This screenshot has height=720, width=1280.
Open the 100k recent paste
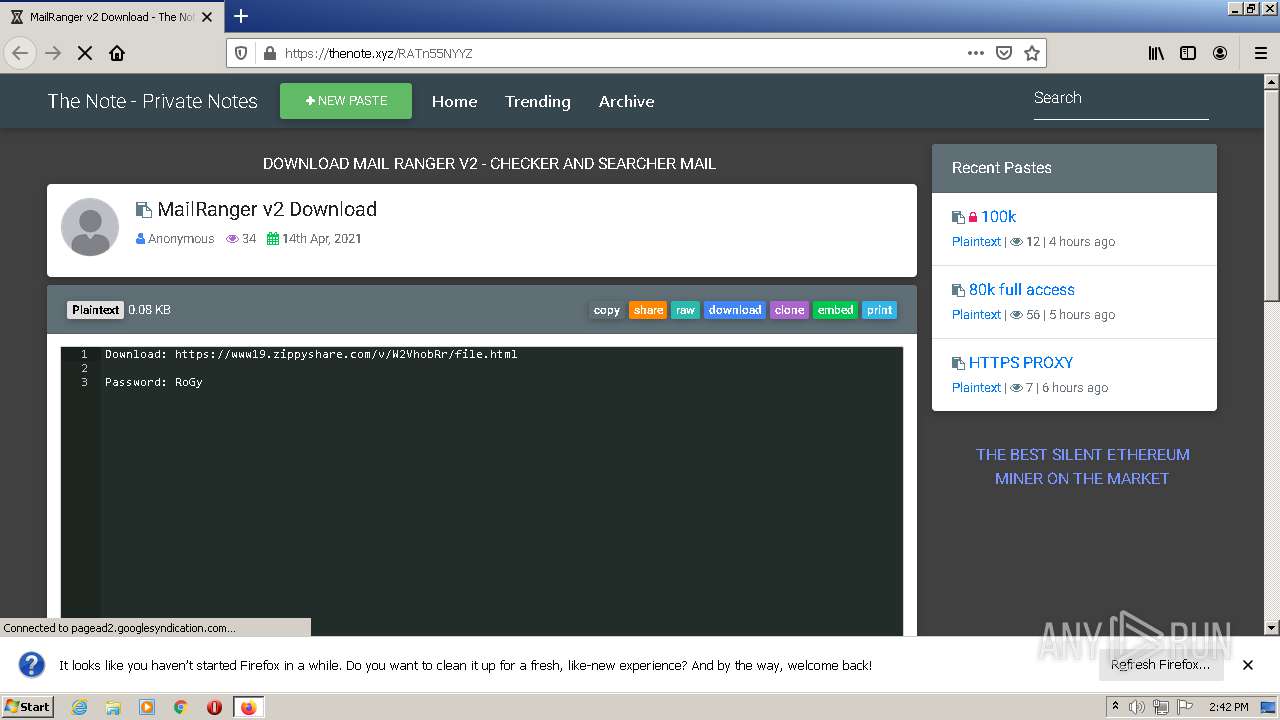click(998, 216)
